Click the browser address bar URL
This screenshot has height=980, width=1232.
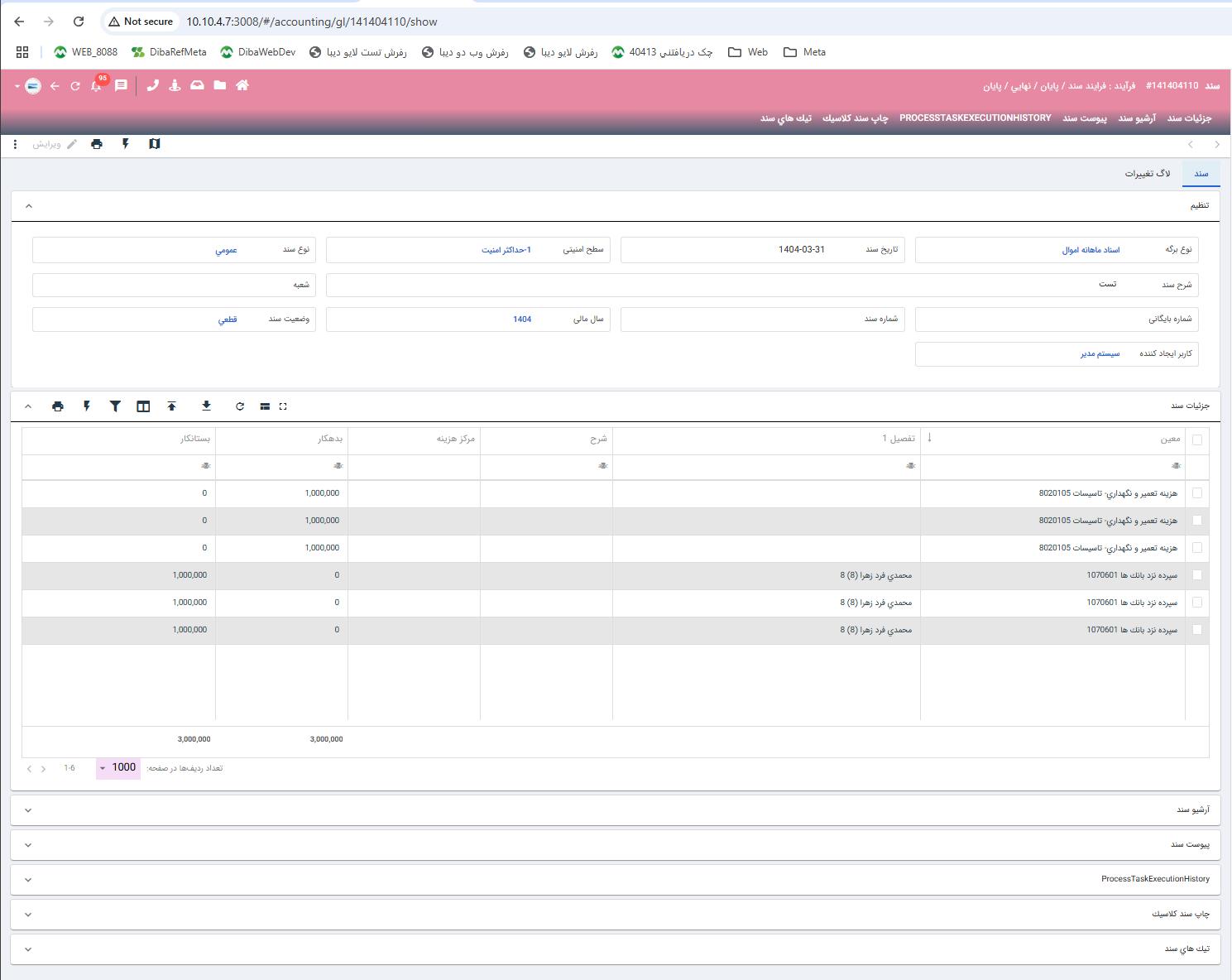312,22
